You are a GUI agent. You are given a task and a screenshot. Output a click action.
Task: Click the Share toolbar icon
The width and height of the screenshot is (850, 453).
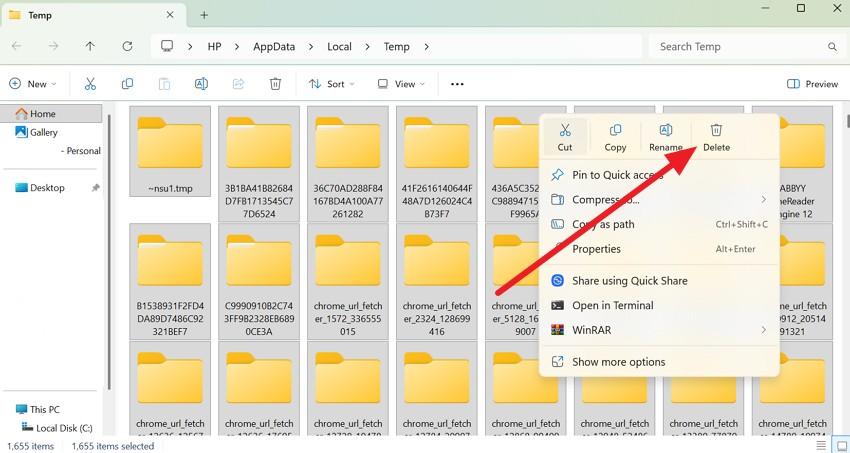pos(238,84)
